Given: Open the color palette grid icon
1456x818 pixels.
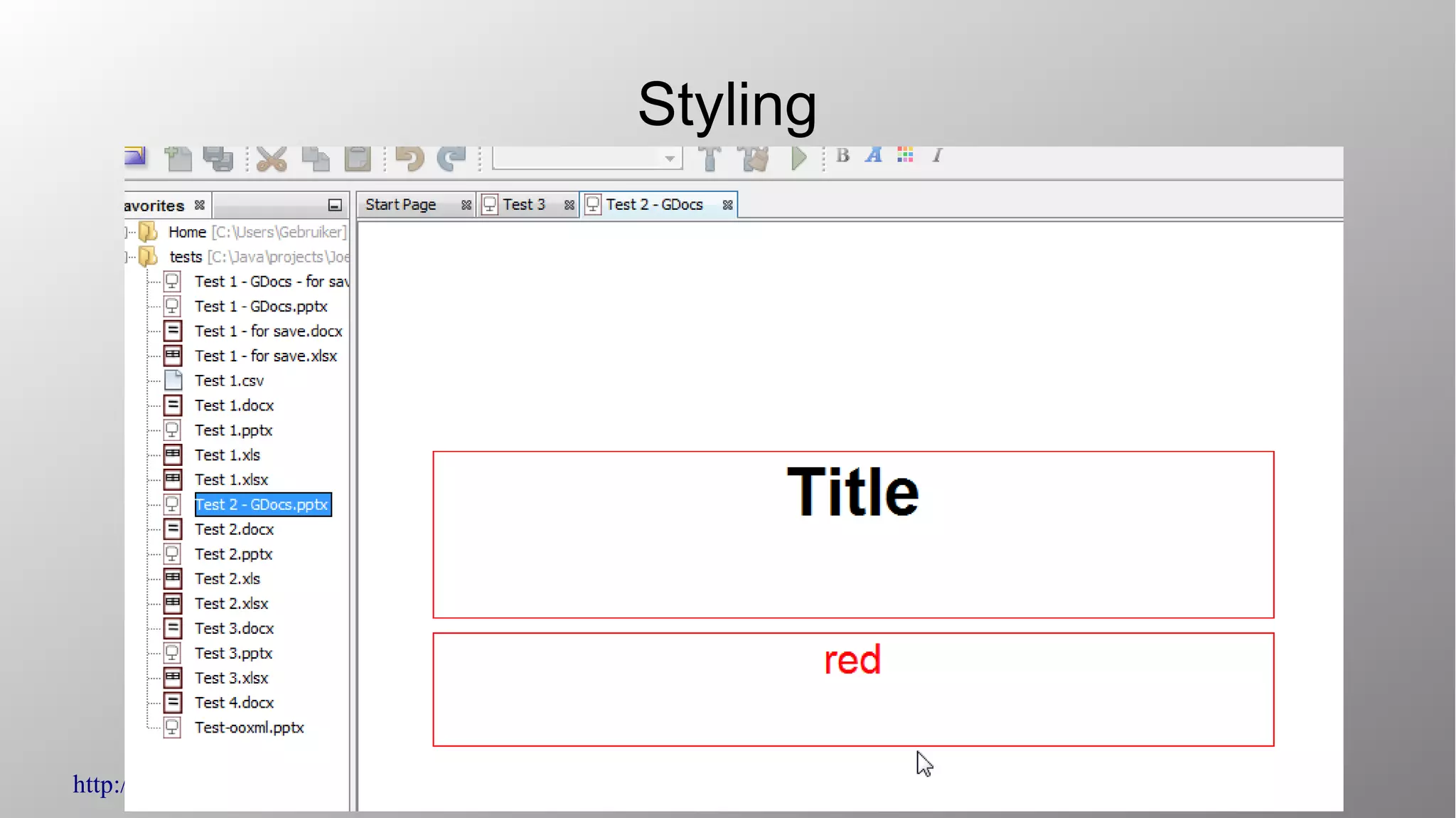Looking at the screenshot, I should coord(905,155).
